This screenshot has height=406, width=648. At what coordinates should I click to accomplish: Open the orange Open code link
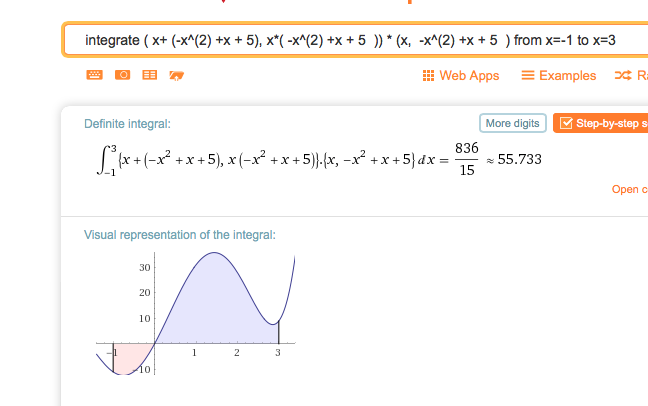tap(630, 189)
